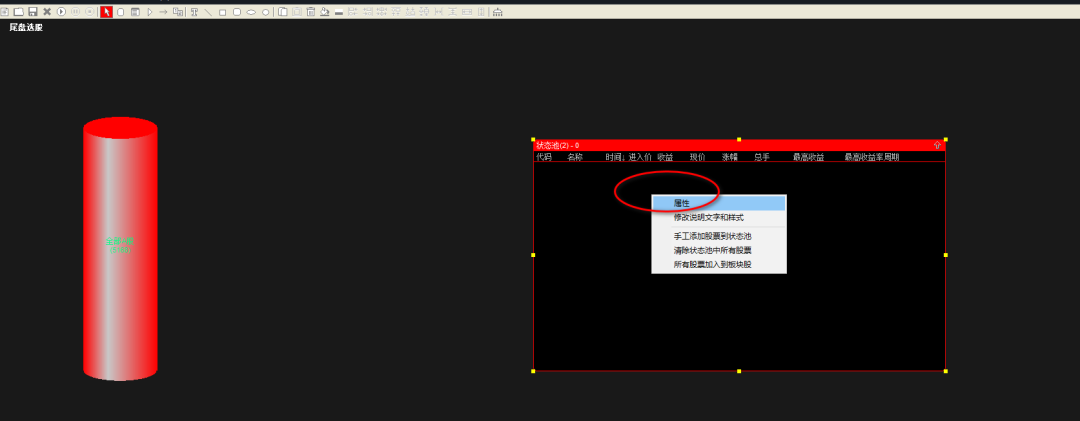
Task: Click the open folder toolbar icon
Action: click(x=19, y=12)
